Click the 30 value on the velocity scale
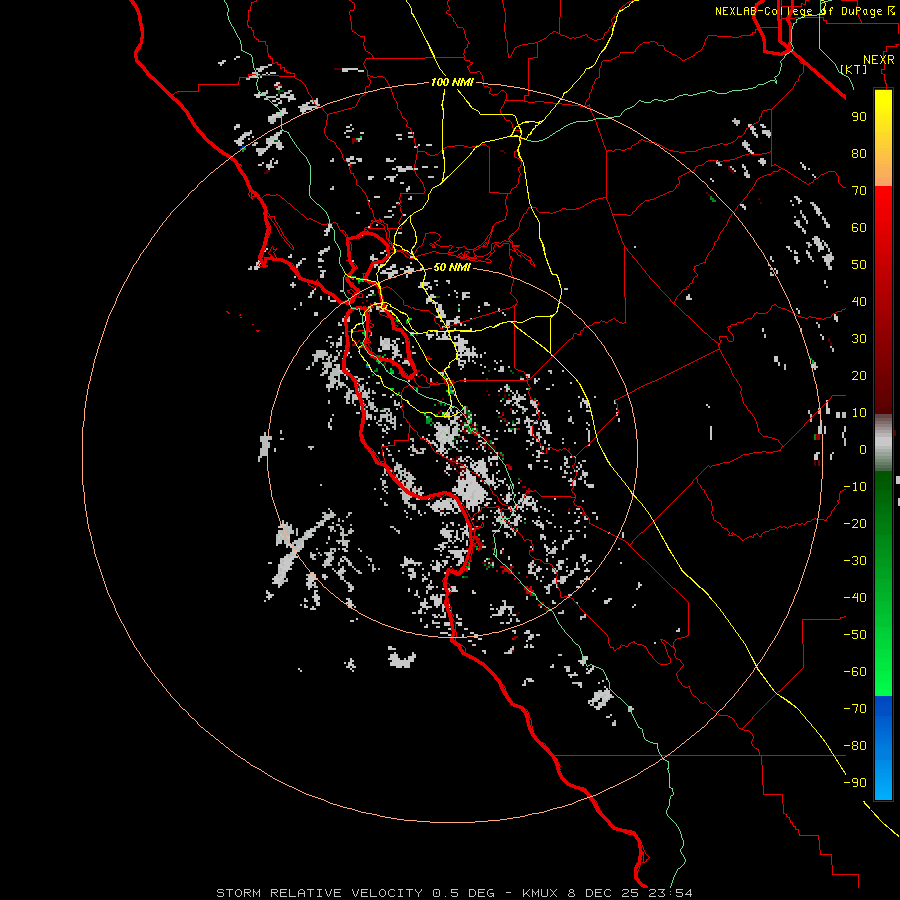900x900 pixels. point(859,339)
